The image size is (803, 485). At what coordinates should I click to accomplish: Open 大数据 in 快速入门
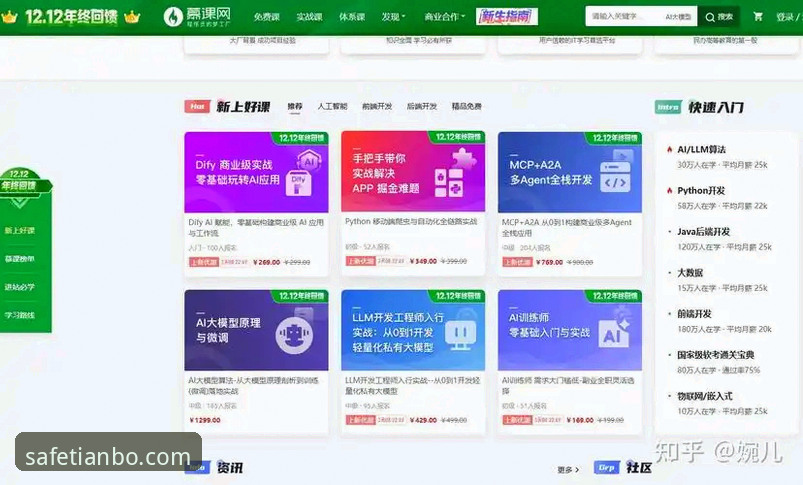pyautogui.click(x=690, y=272)
